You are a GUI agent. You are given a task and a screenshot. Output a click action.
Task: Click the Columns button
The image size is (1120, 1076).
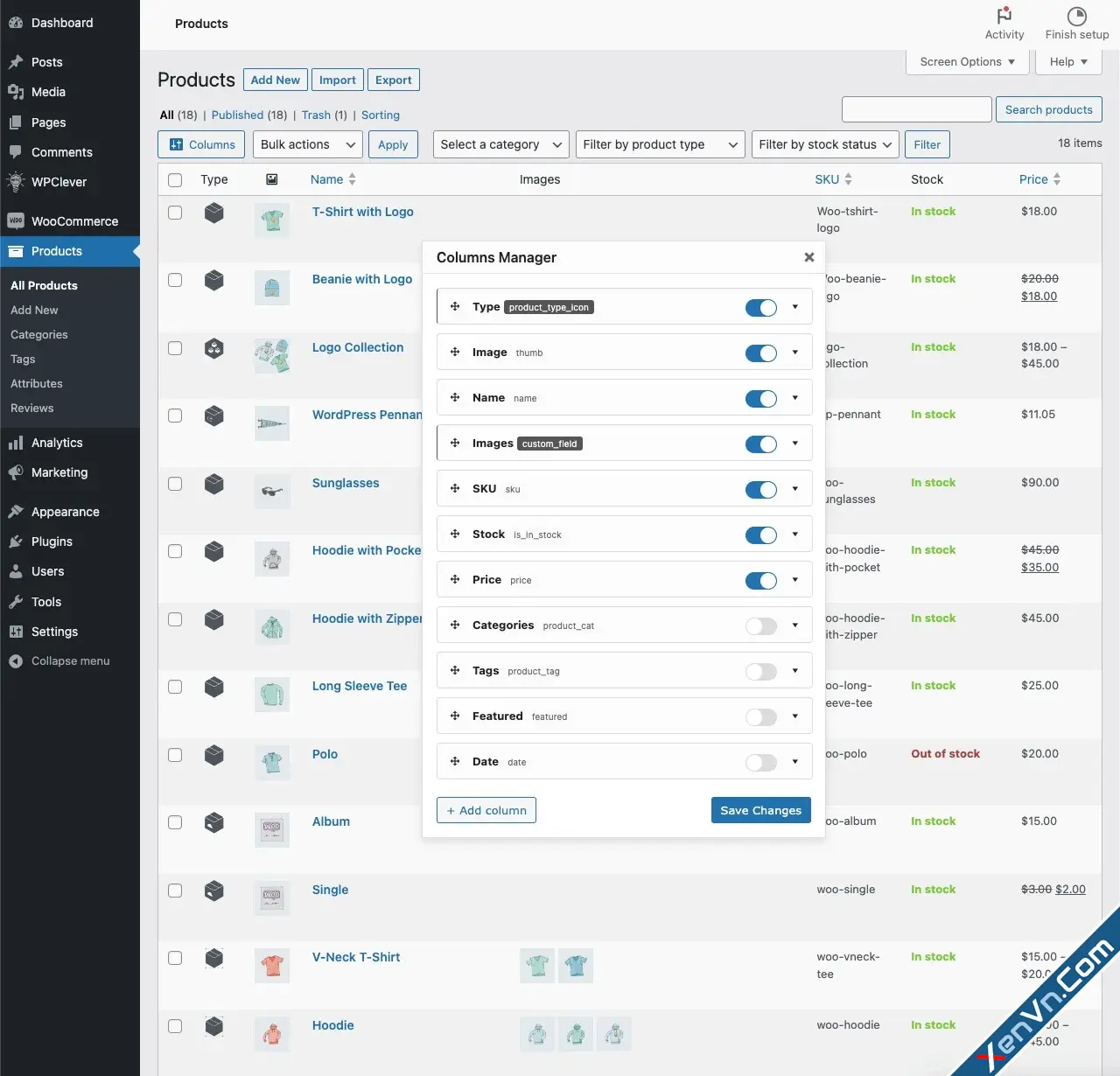(201, 144)
